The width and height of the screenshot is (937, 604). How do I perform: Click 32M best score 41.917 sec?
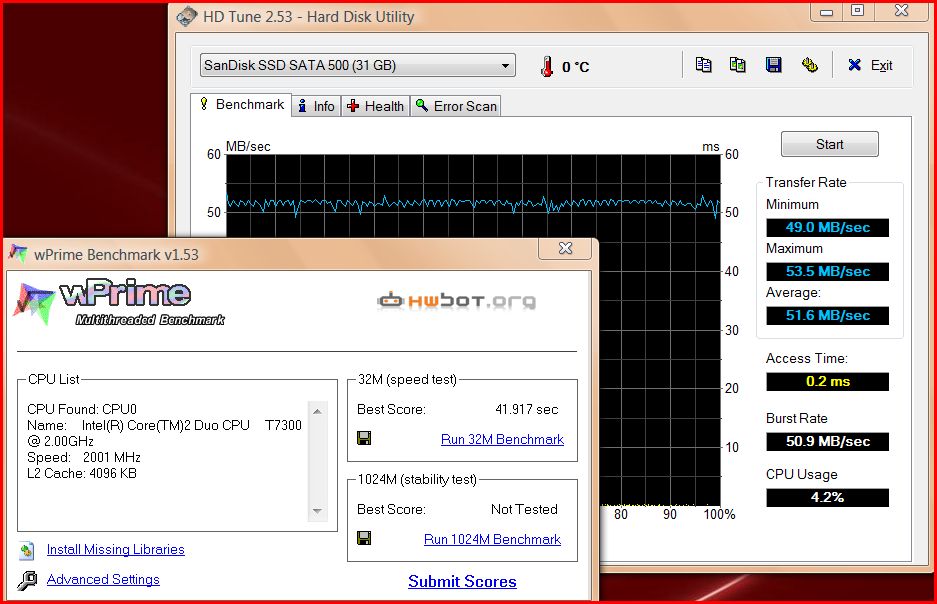[526, 409]
